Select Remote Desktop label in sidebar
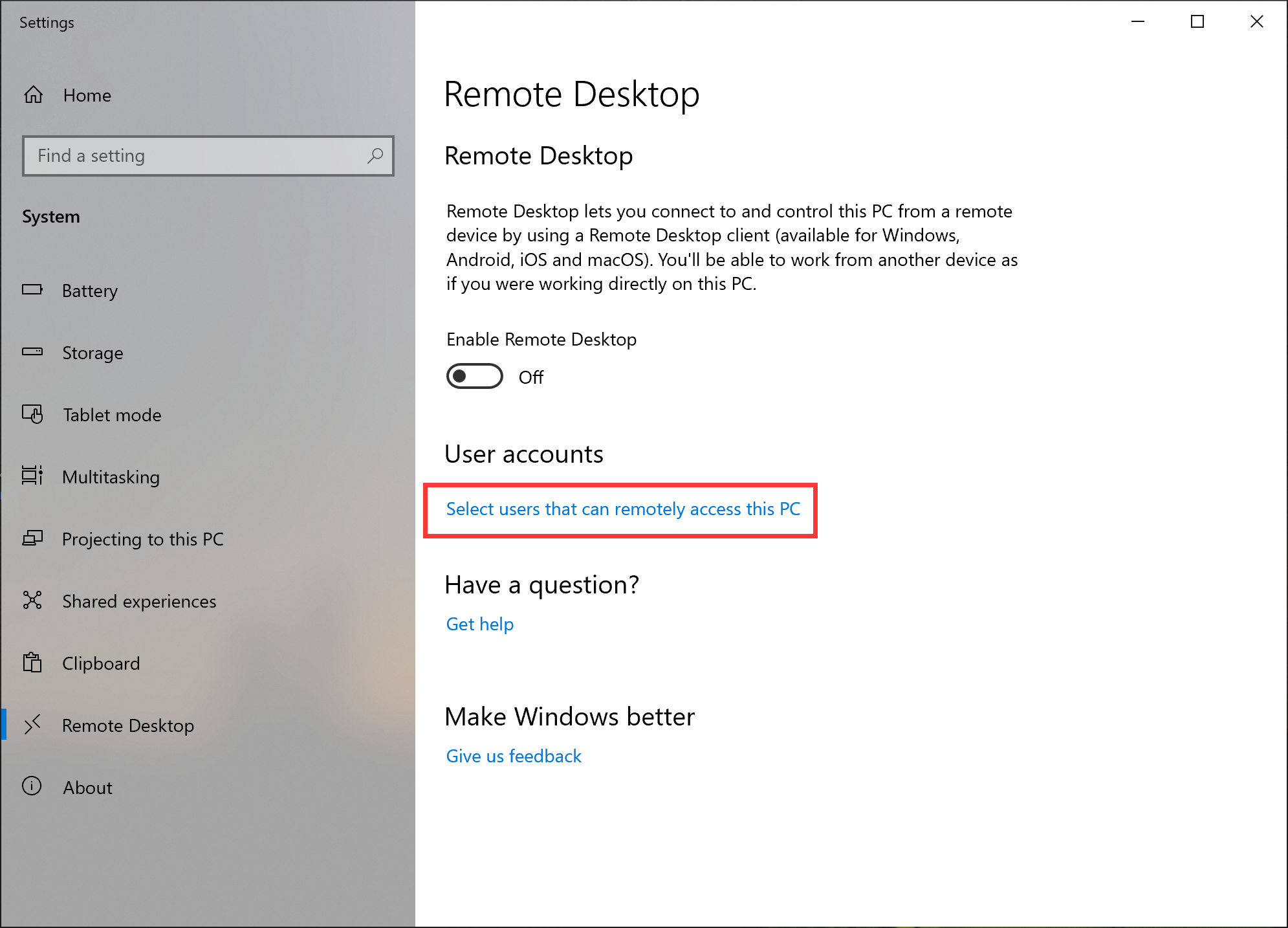The height and width of the screenshot is (928, 1288). coord(128,725)
